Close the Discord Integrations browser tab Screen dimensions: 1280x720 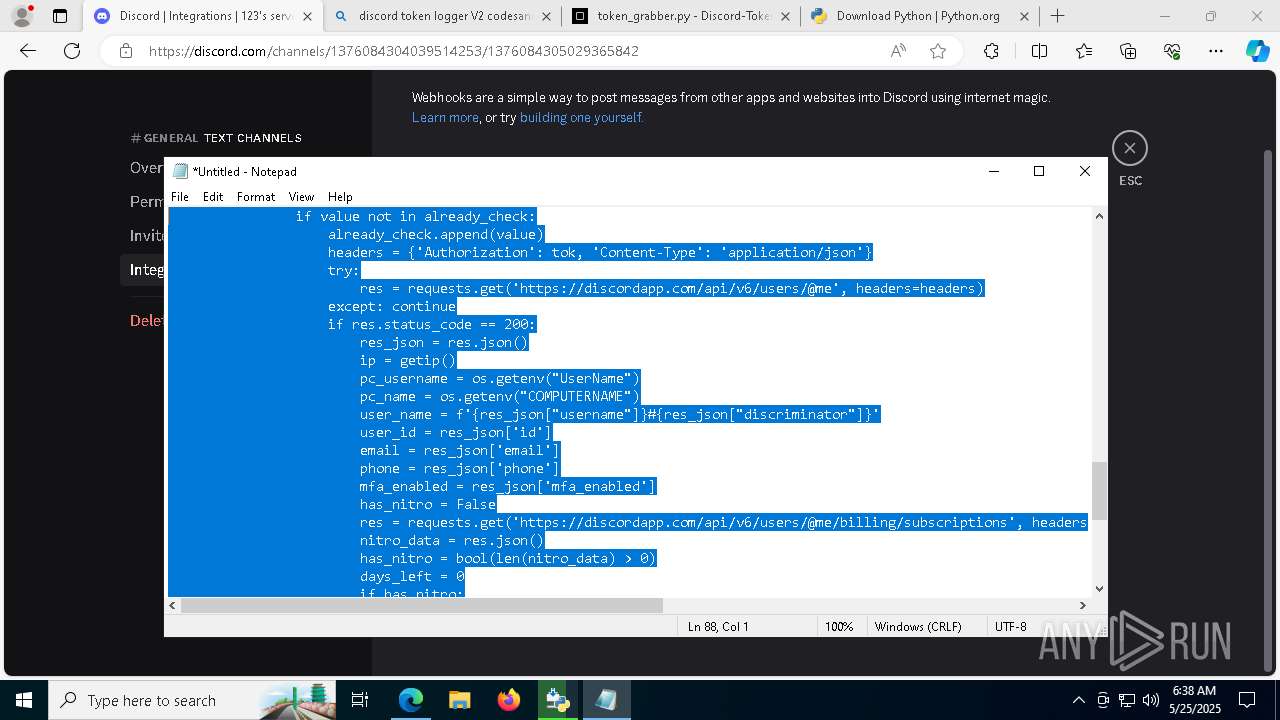pyautogui.click(x=307, y=16)
